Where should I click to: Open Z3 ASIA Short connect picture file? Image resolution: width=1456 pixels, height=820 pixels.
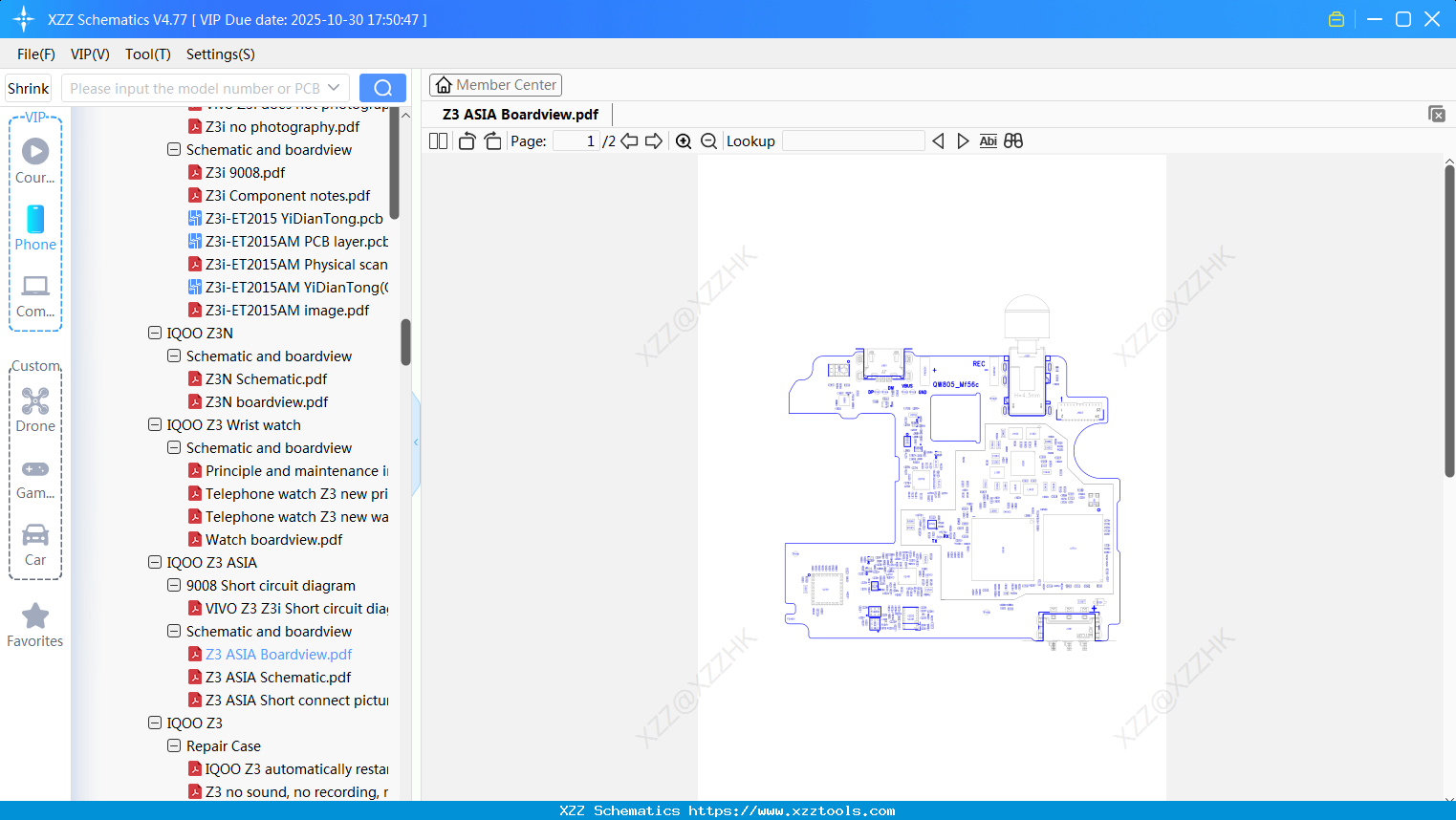point(288,701)
